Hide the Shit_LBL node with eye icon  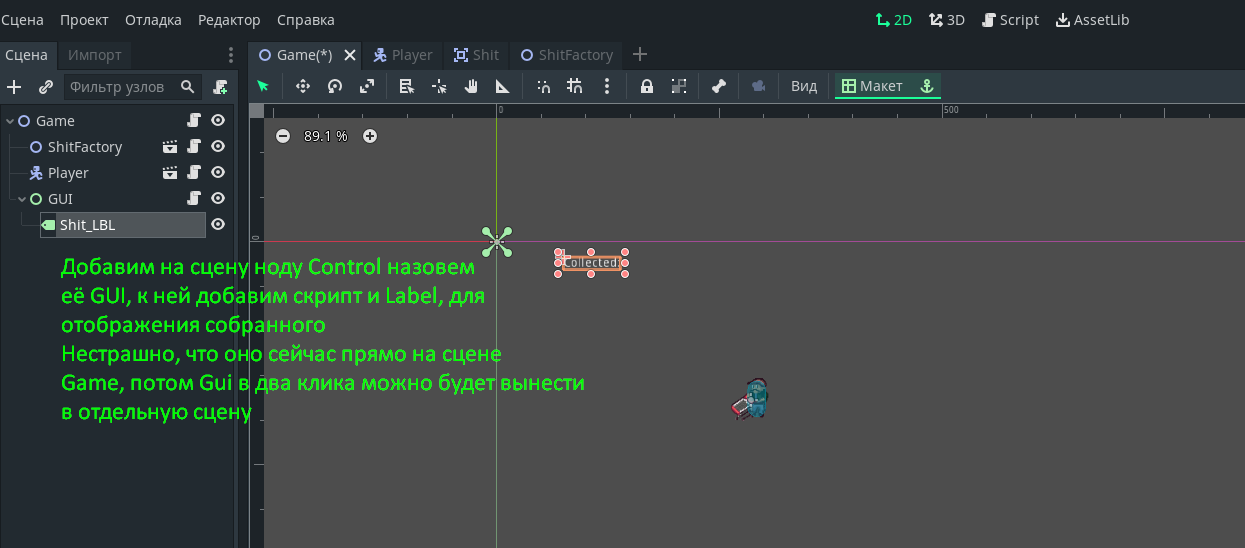(218, 225)
